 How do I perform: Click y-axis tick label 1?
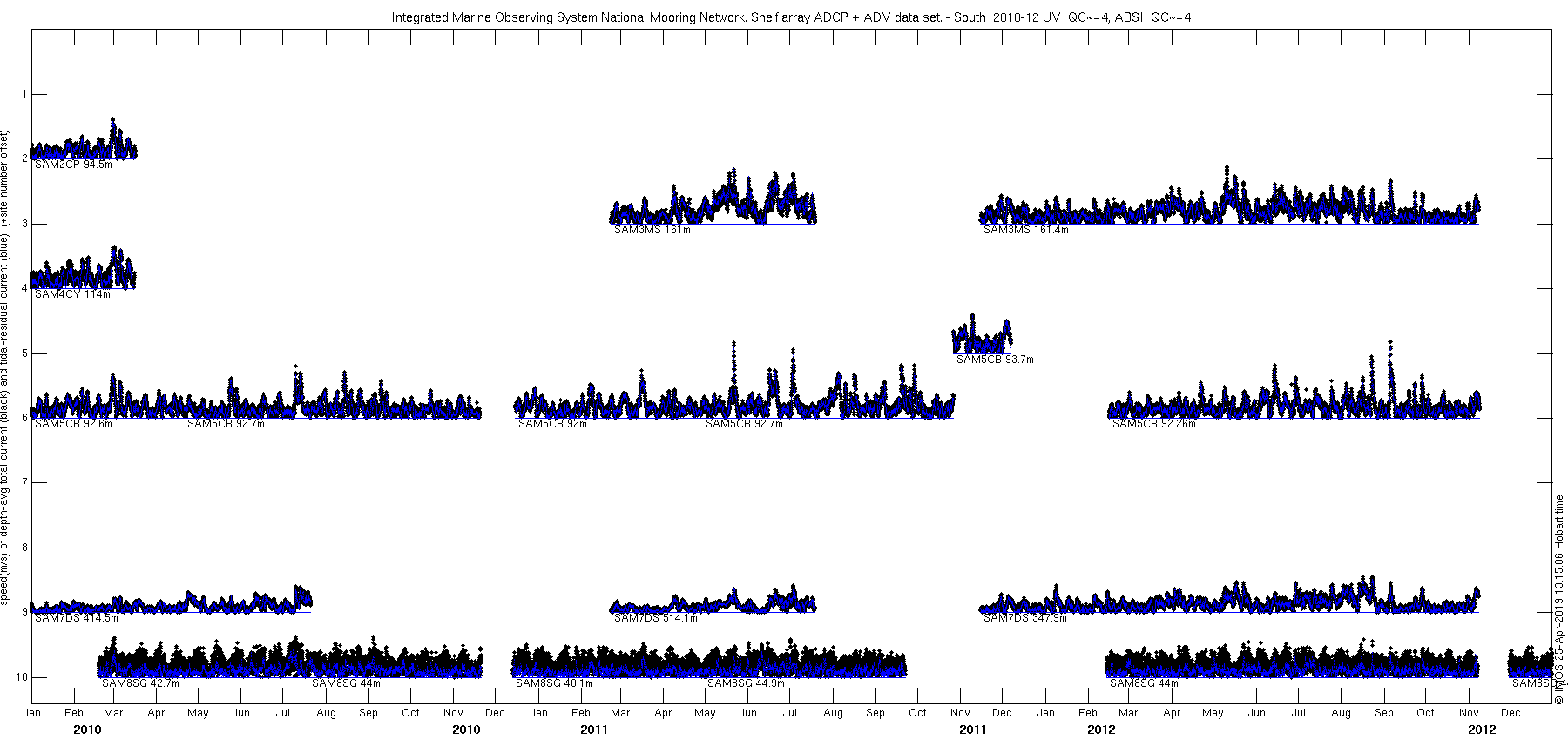click(24, 94)
